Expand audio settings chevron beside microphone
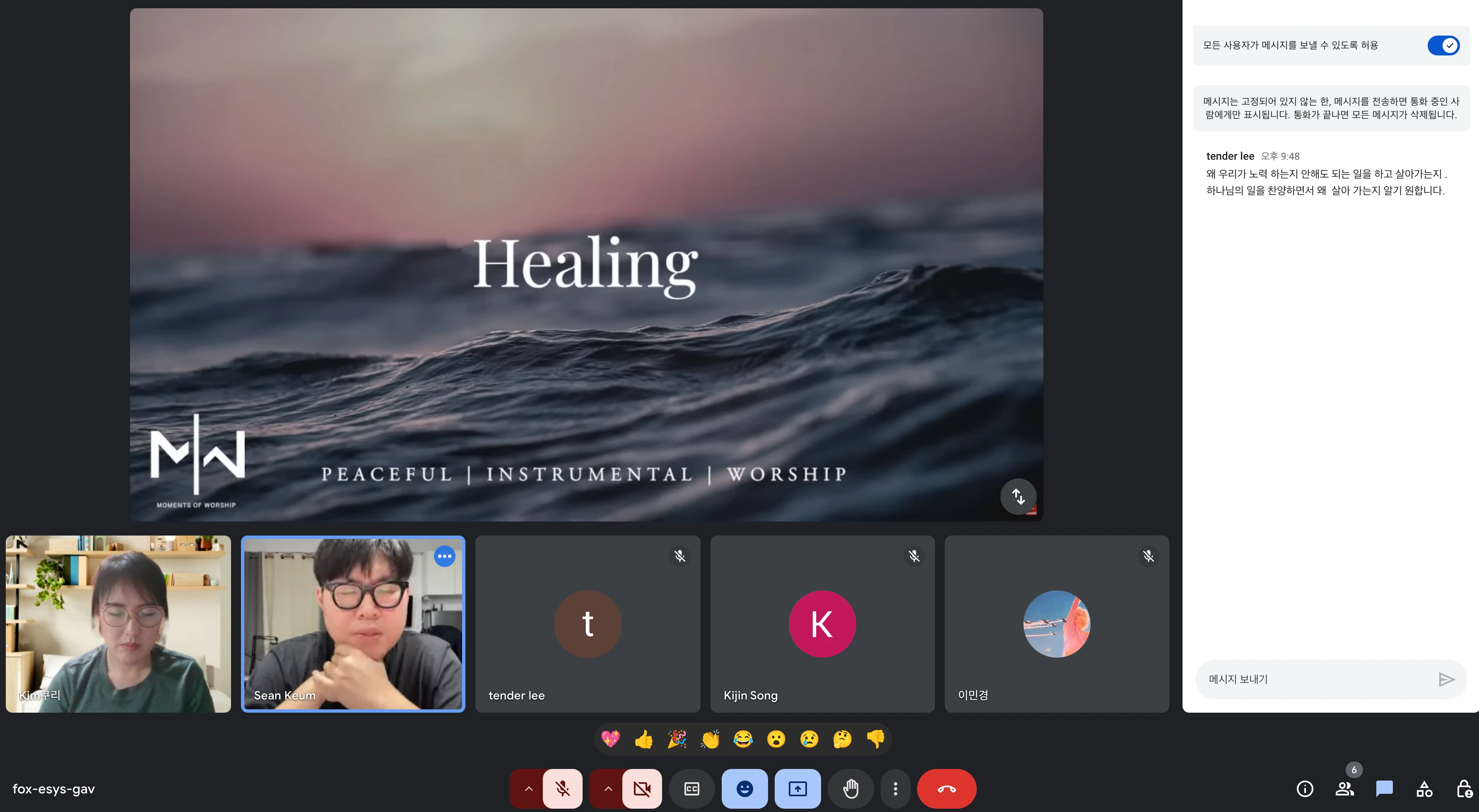The image size is (1479, 812). (x=529, y=788)
